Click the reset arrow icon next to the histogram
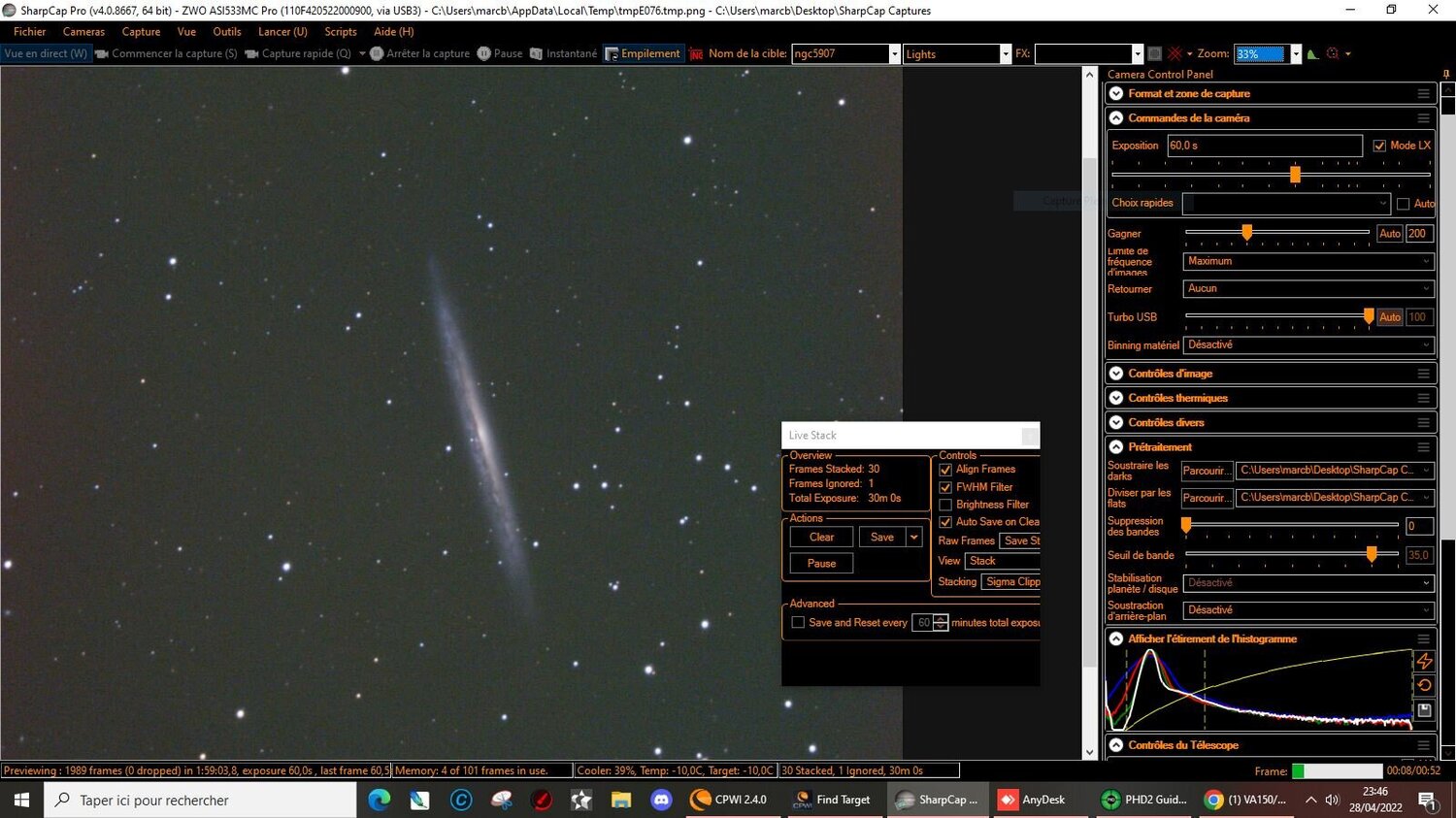The width and height of the screenshot is (1456, 818). point(1424,684)
